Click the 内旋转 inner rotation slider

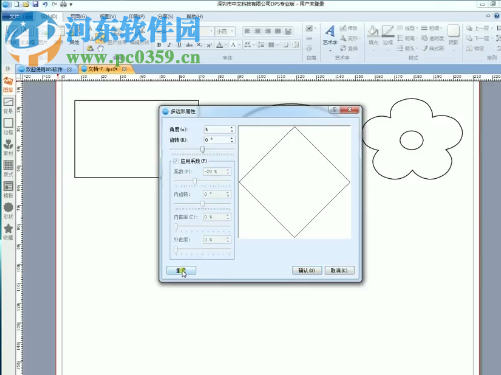coord(202,204)
